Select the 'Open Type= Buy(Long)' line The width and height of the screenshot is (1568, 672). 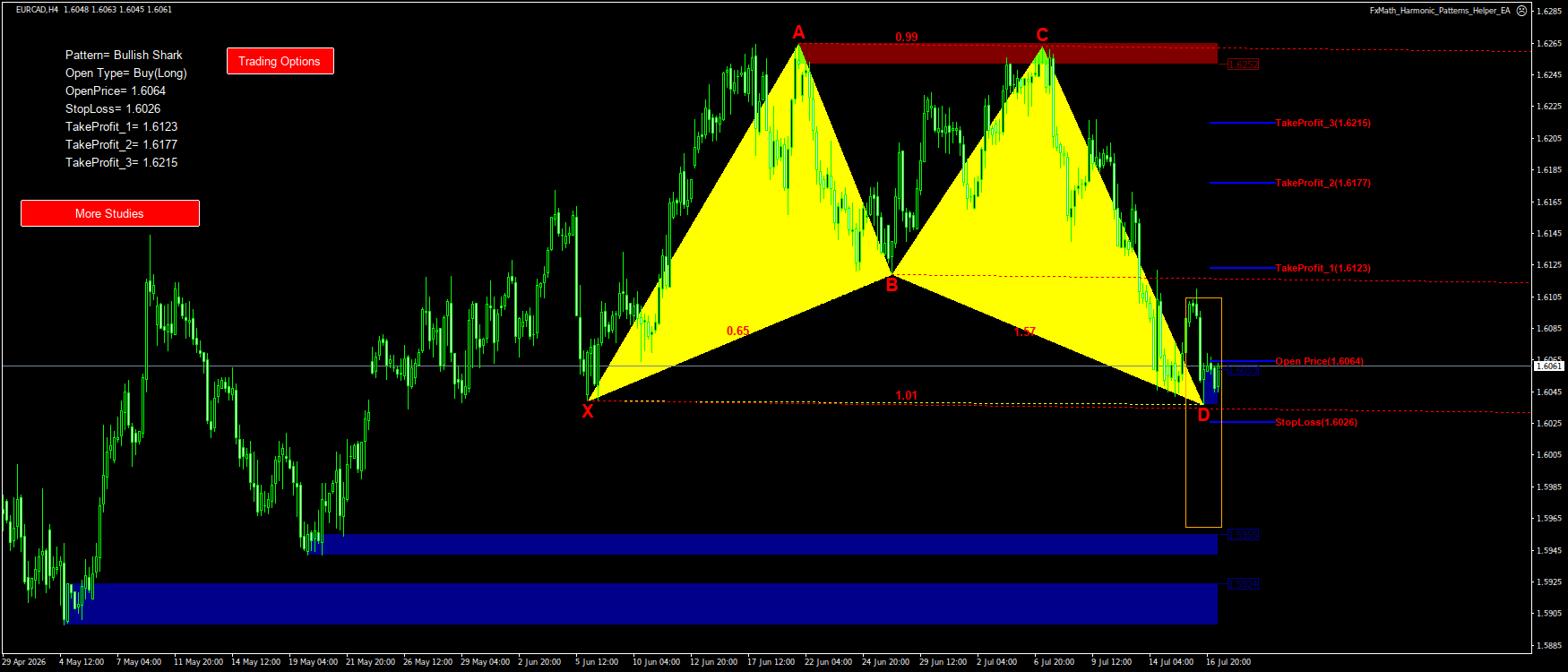tap(126, 73)
